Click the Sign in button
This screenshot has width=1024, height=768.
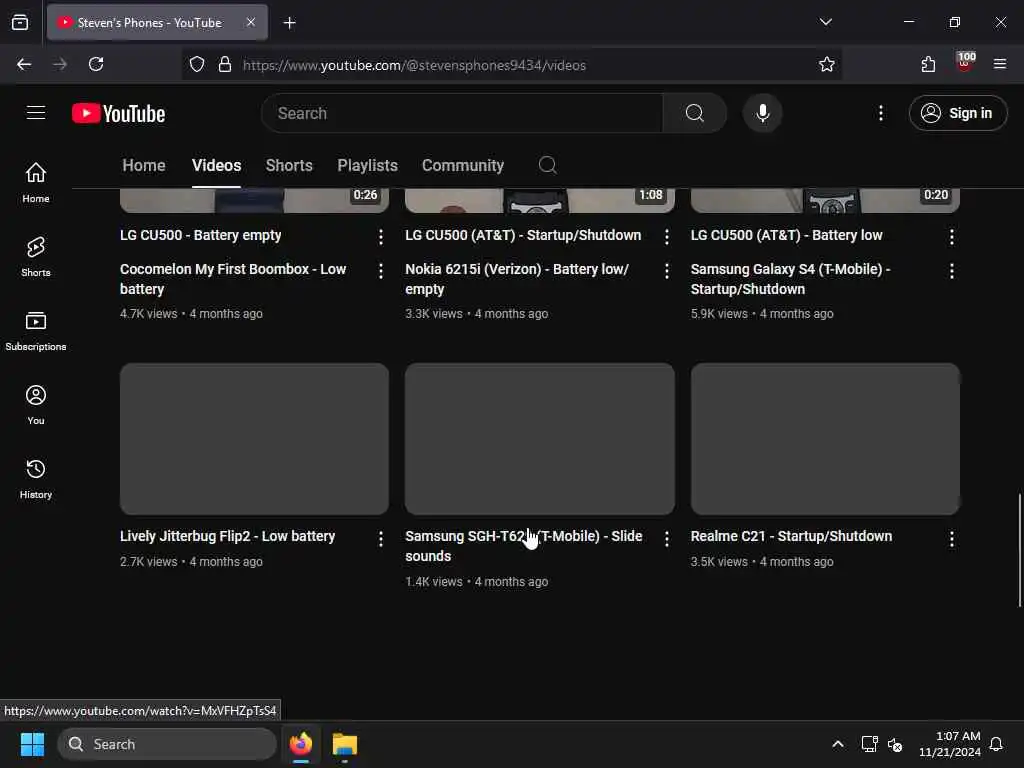pos(957,113)
